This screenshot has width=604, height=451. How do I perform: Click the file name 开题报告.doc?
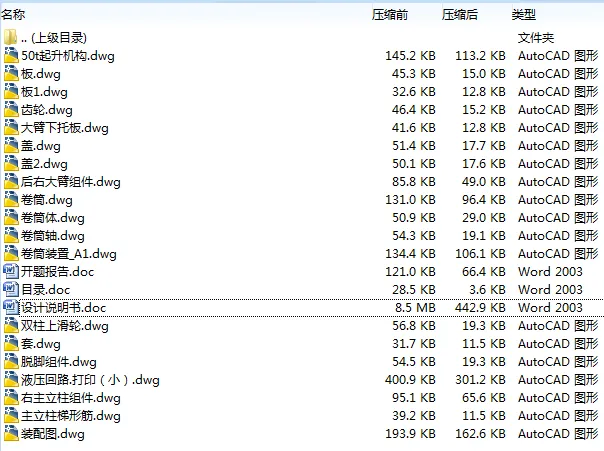click(58, 272)
